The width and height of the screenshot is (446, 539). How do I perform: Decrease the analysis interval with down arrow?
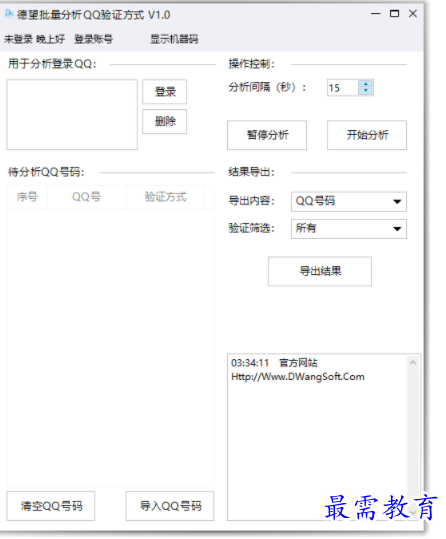[x=366, y=91]
